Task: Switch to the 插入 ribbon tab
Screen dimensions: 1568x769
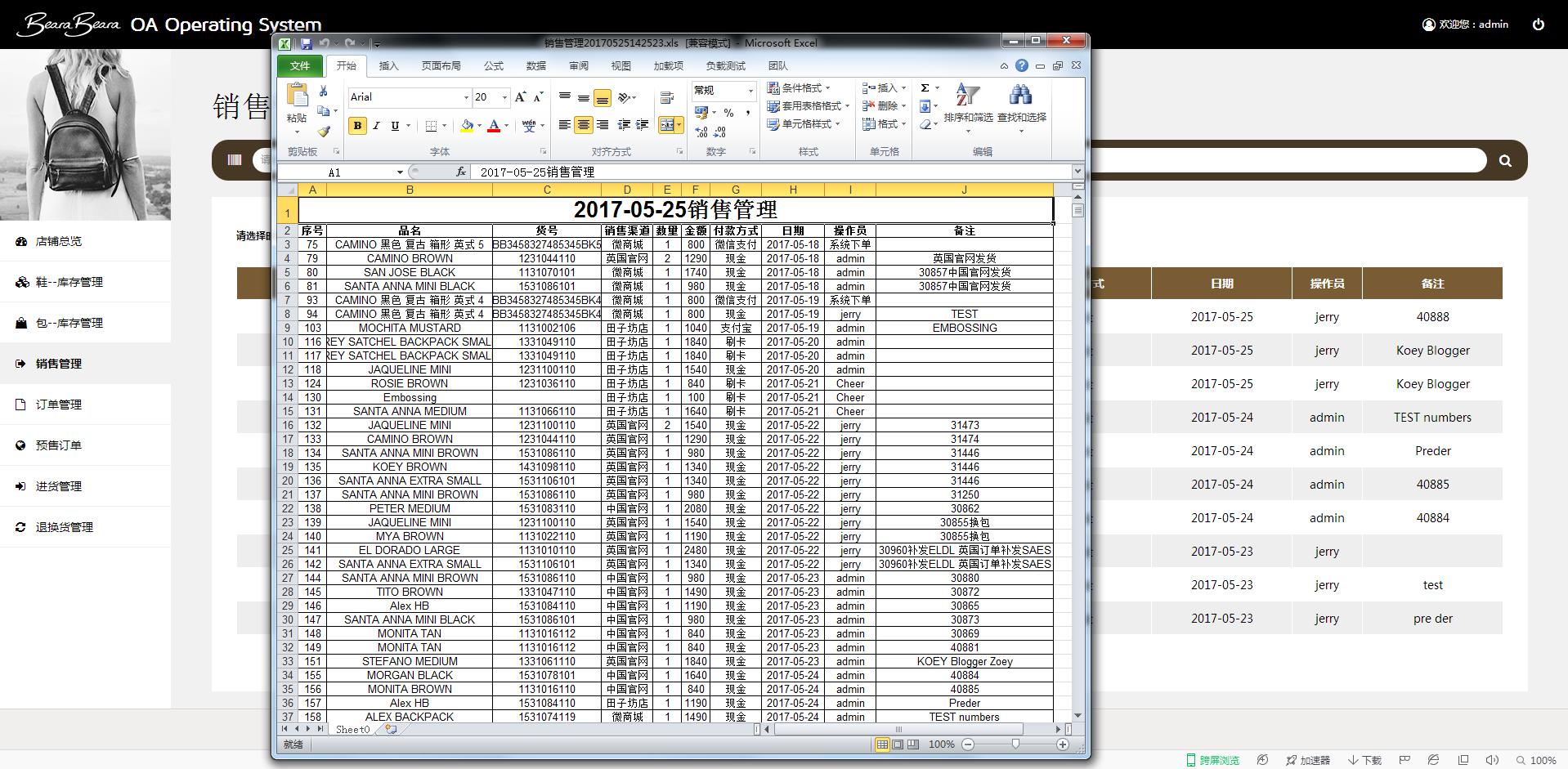Action: tap(388, 66)
